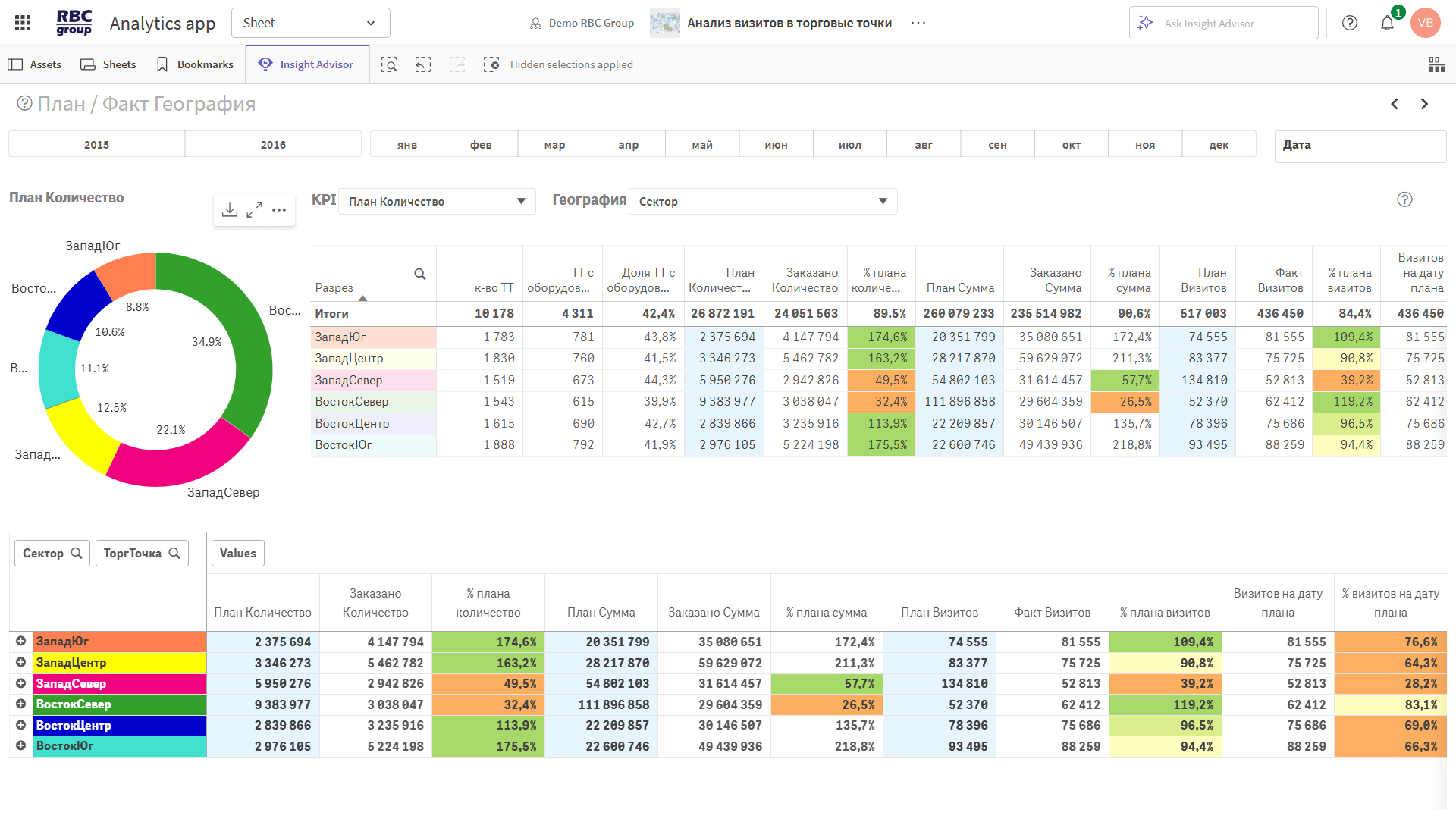The width and height of the screenshot is (1456, 819).
Task: Clear all selections icon
Action: (x=491, y=64)
